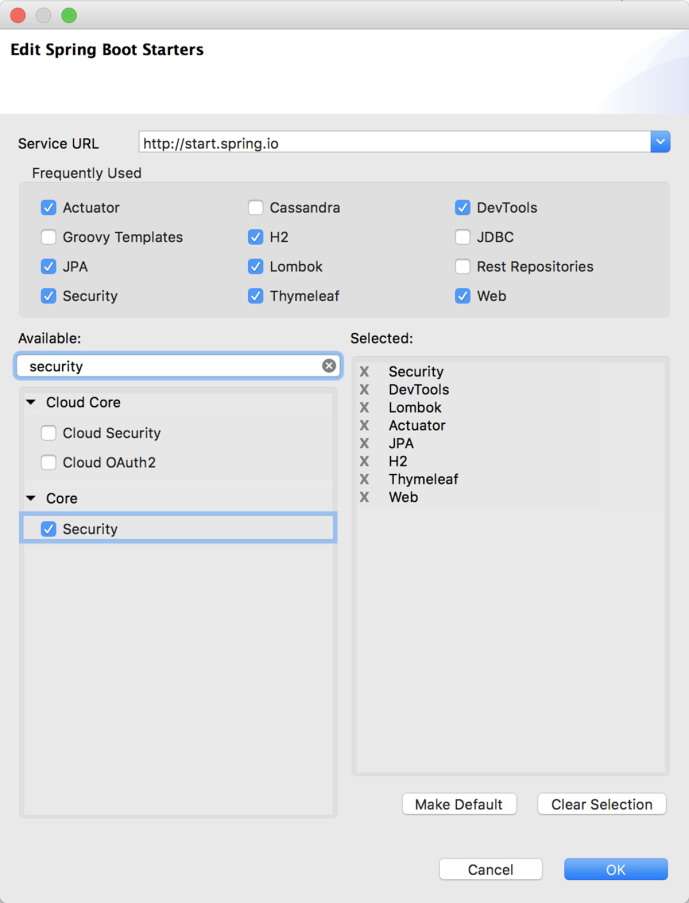Click Clear Selection button
Screen dimensions: 689x903
coord(601,804)
